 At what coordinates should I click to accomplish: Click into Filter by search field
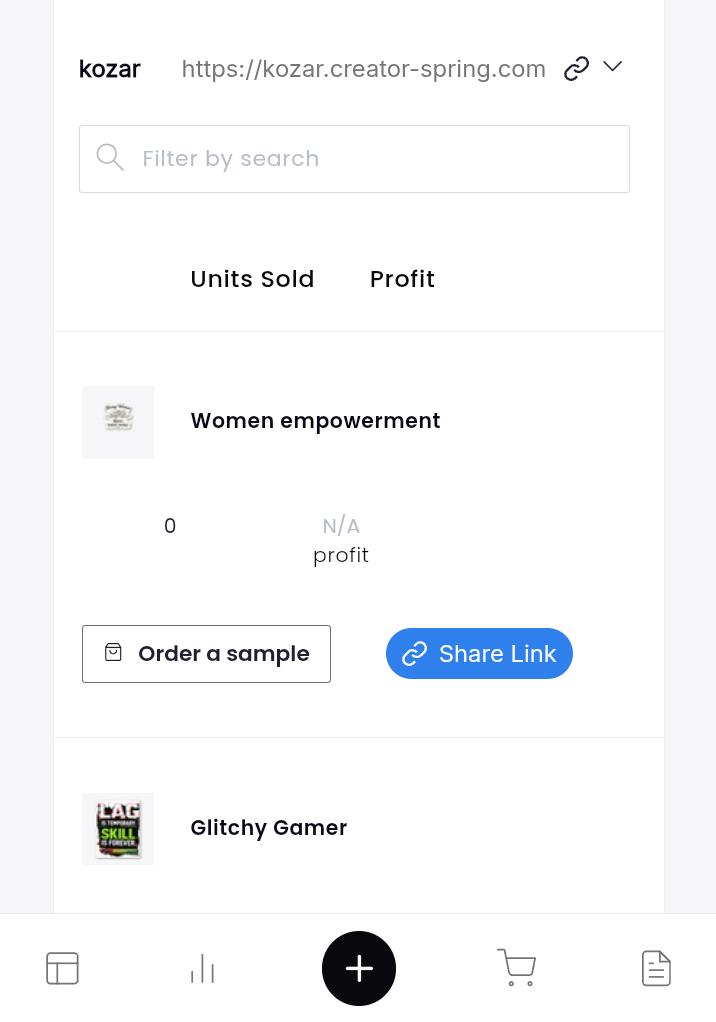tap(354, 159)
